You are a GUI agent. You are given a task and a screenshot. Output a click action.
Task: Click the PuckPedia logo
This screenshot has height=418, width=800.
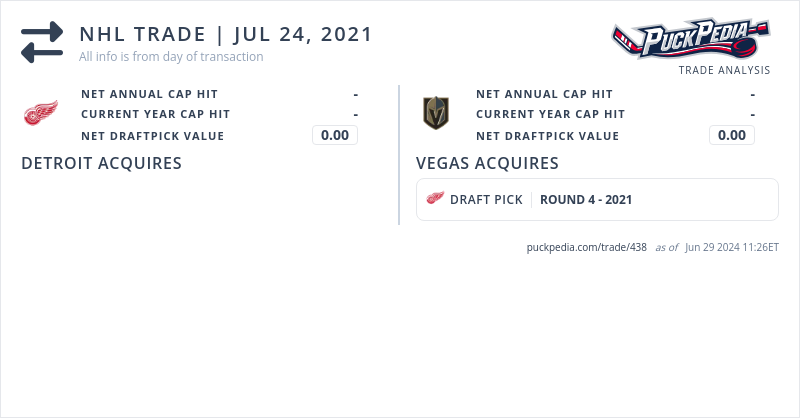(690, 40)
